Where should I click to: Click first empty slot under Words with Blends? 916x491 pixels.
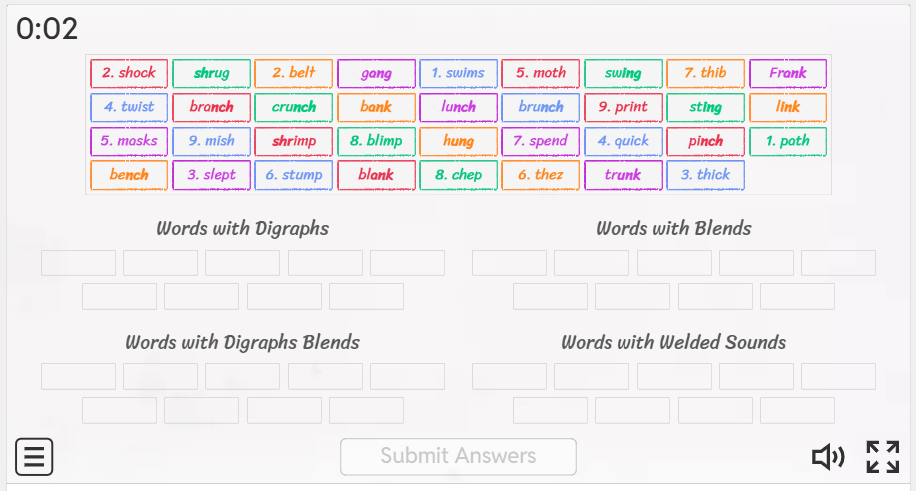click(x=509, y=263)
